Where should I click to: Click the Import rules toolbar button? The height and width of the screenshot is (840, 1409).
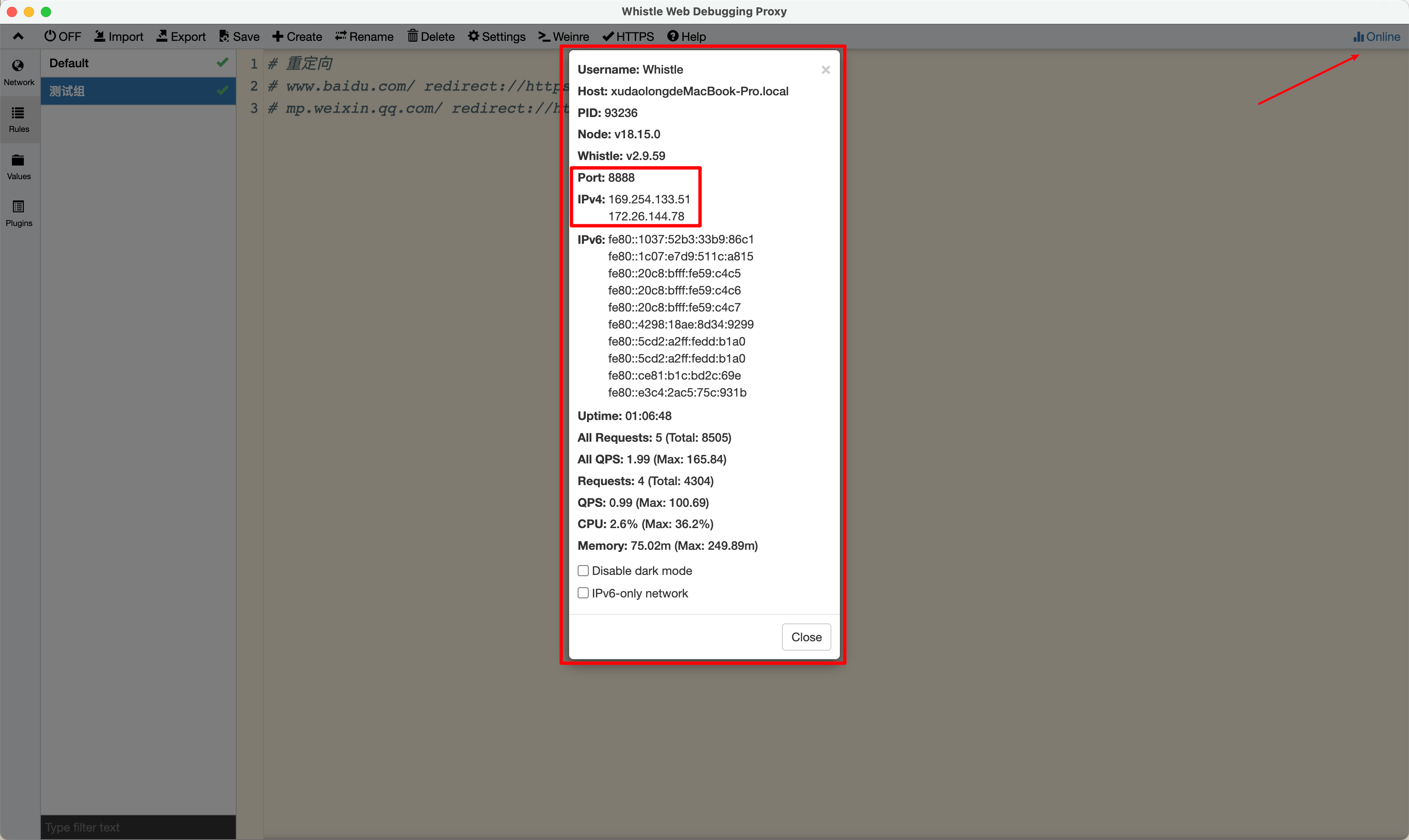pyautogui.click(x=118, y=37)
